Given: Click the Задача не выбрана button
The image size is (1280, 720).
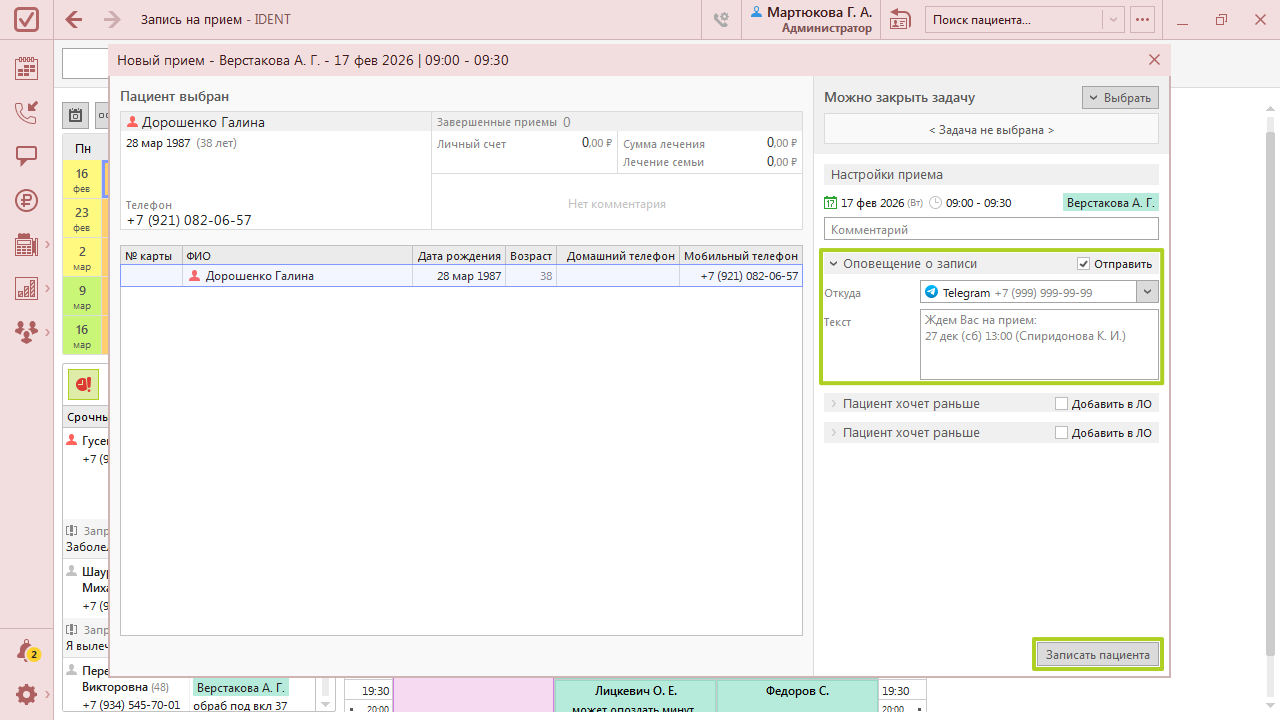Looking at the screenshot, I should [991, 130].
